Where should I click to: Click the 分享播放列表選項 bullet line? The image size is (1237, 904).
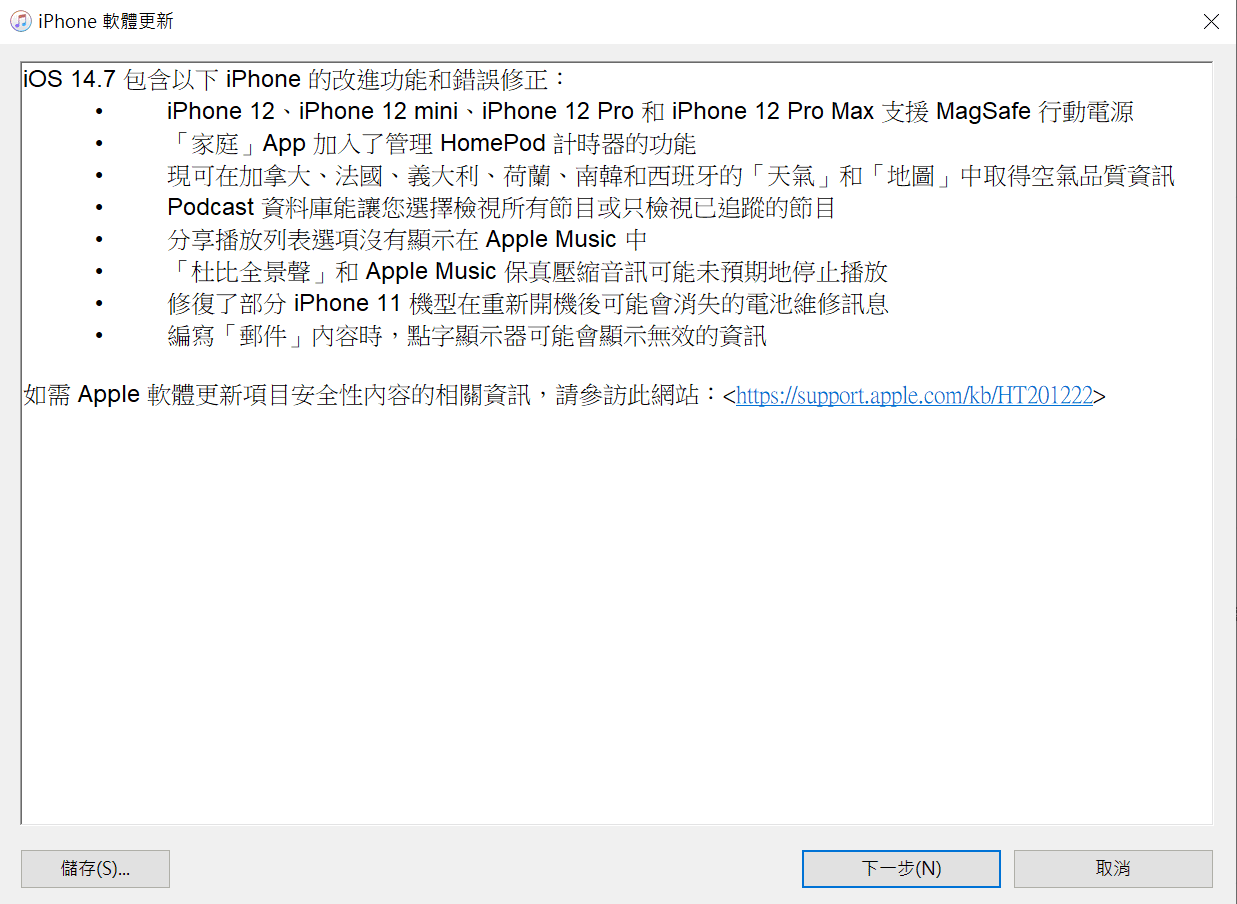click(407, 240)
